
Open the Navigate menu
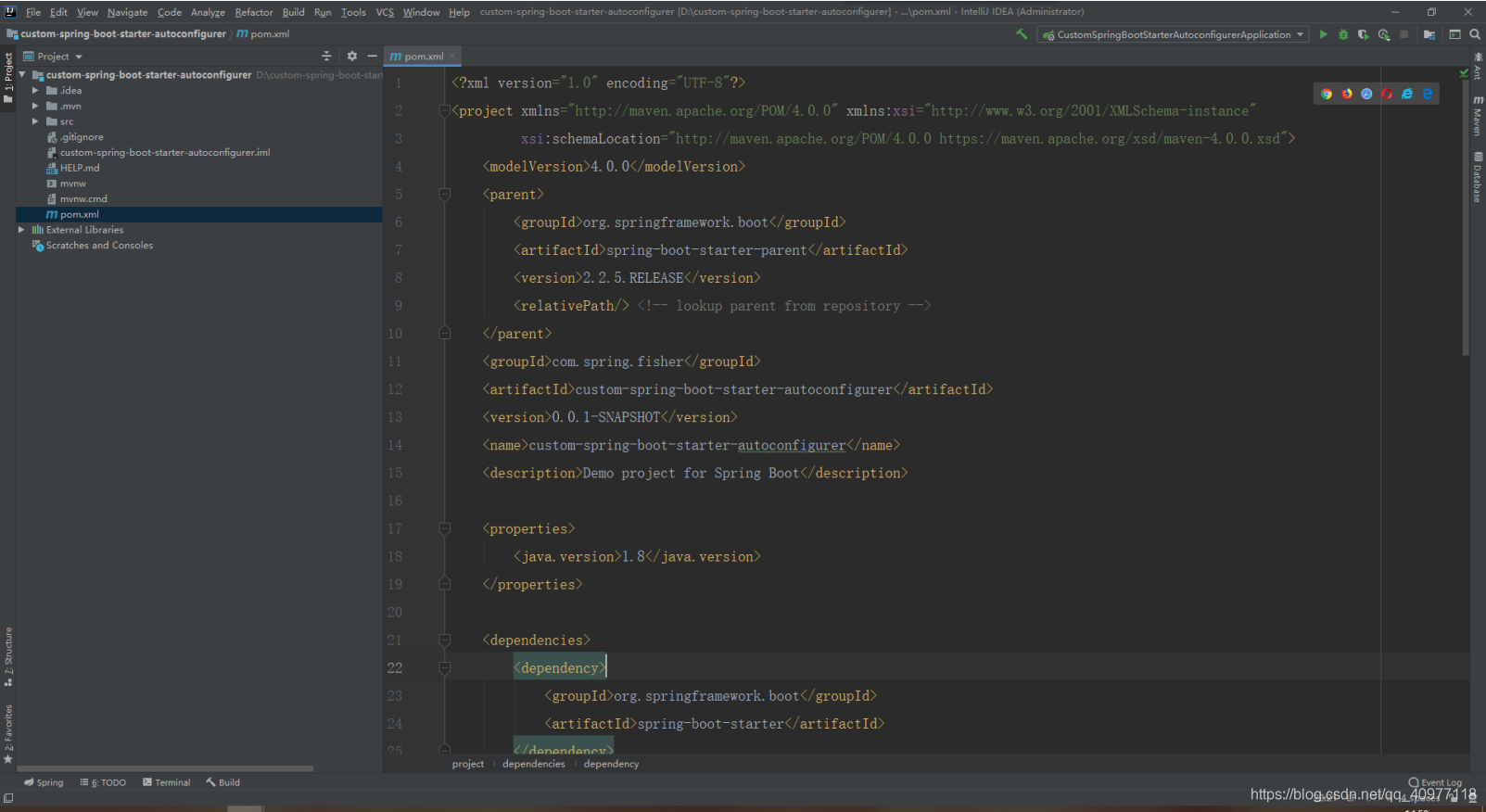point(127,12)
